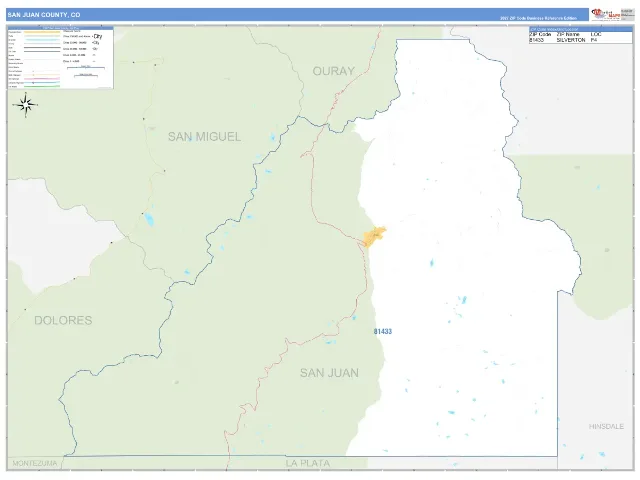The height and width of the screenshot is (480, 640).
Task: Click the legend box title bar
Action: point(60,28)
